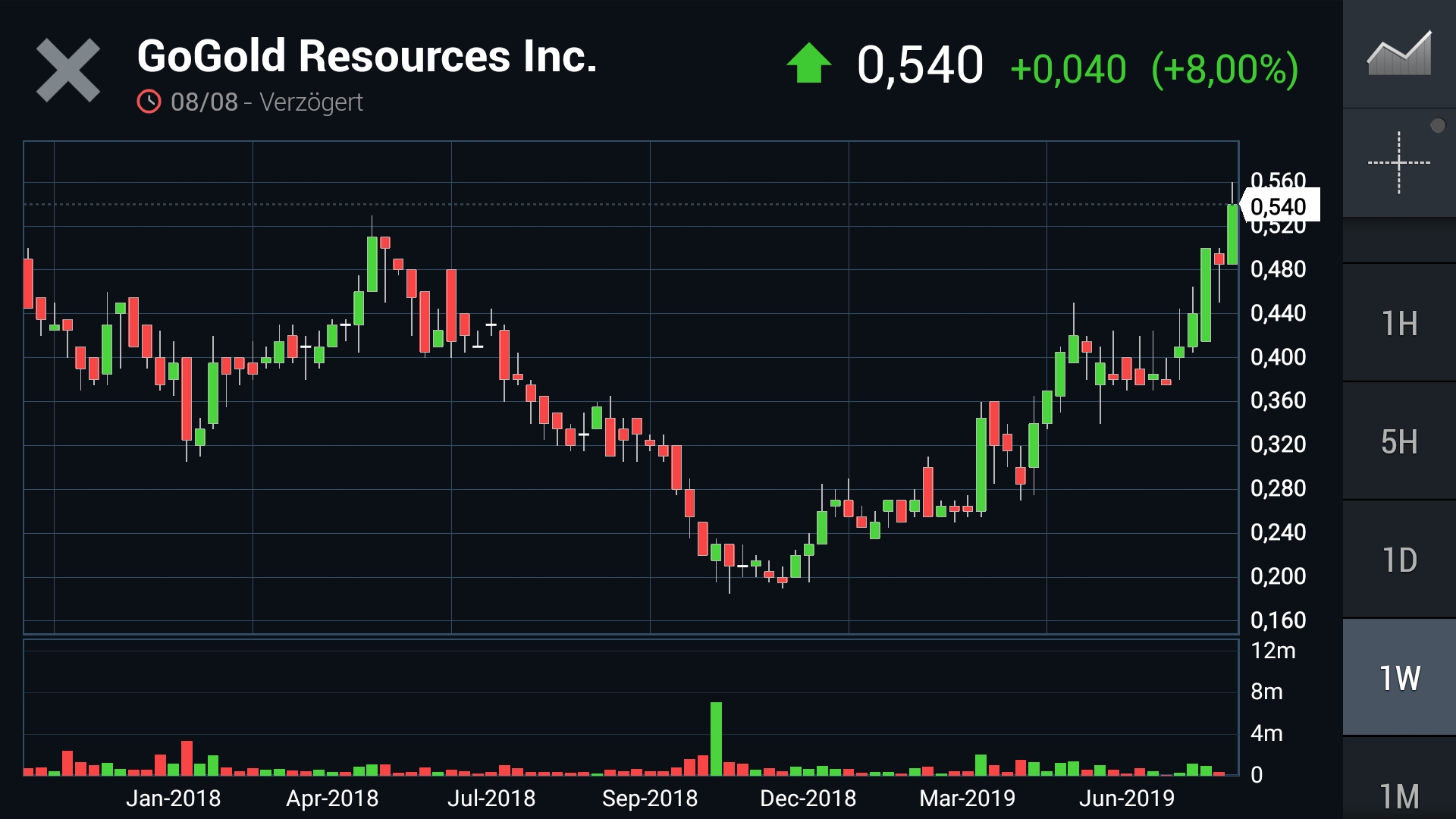Screen dimensions: 1456x819
Task: Tap the 0,240 price axis label
Action: [1279, 532]
